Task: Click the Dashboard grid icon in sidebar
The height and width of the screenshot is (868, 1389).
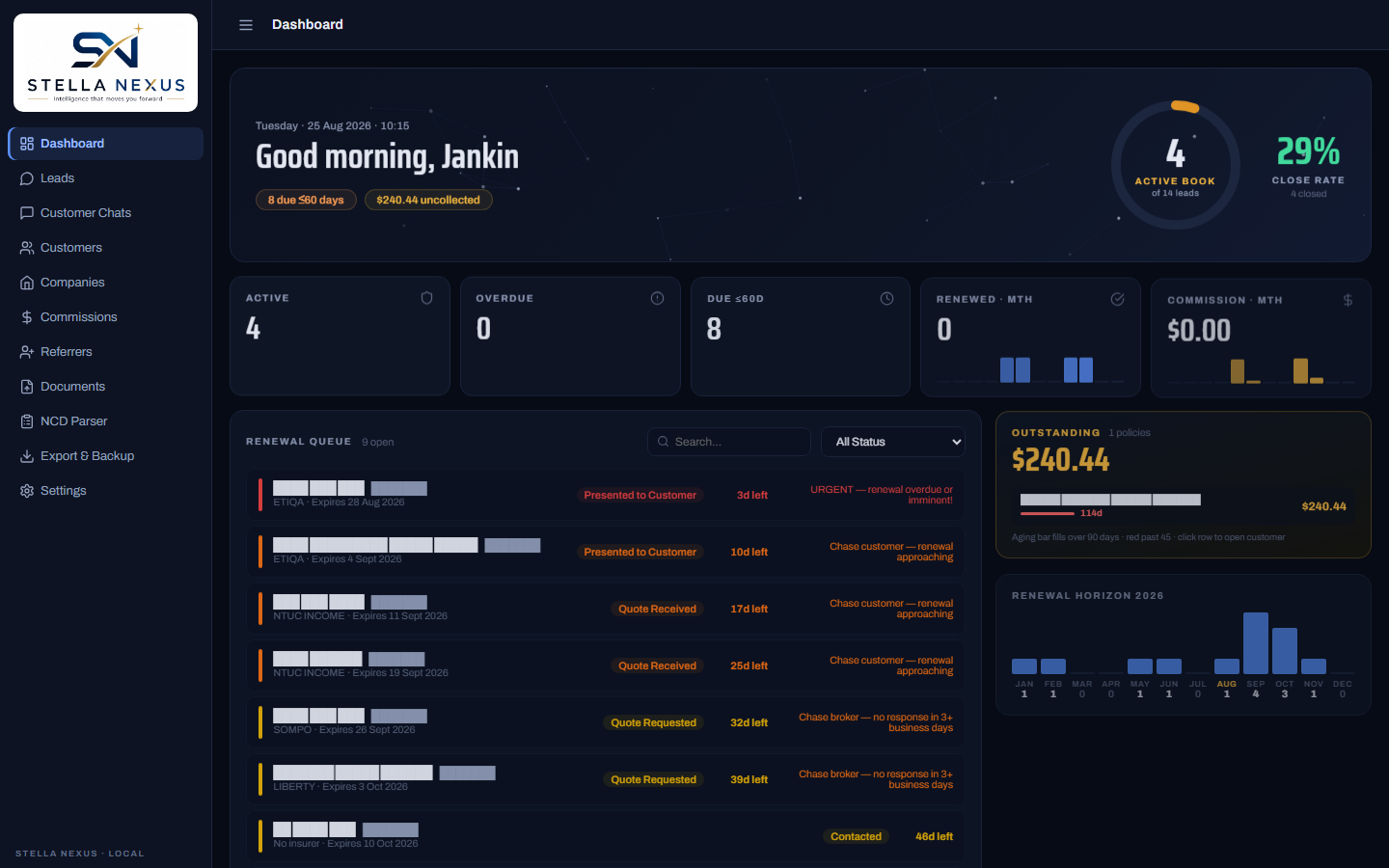Action: coord(27,144)
